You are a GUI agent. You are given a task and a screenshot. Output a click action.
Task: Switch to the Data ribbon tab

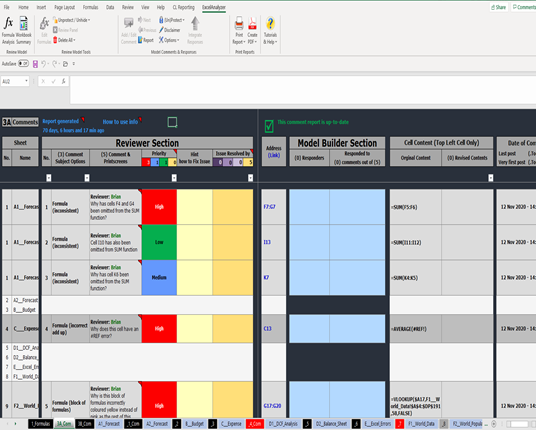(110, 7)
